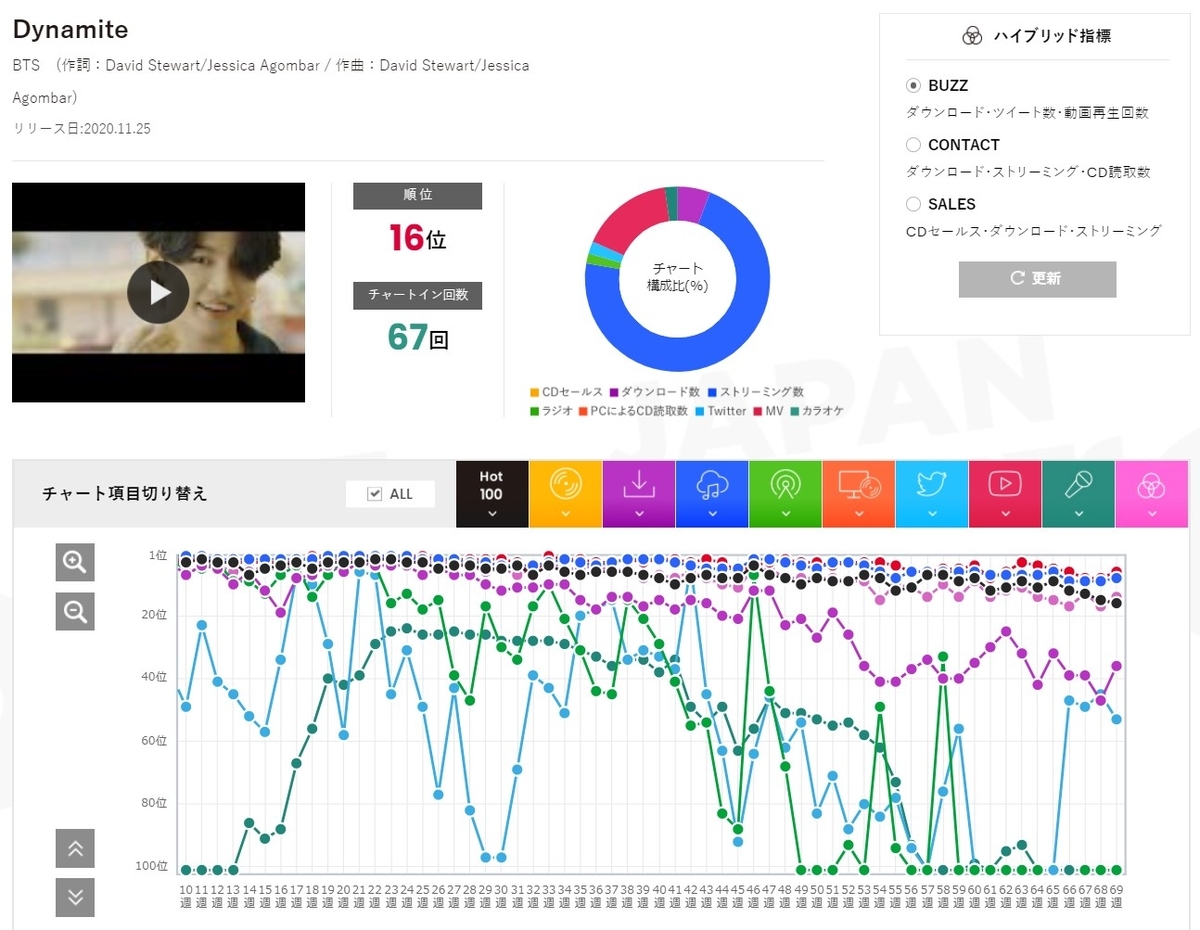The image size is (1200, 930).
Task: Select the karaoke microphone icon tab
Action: click(1079, 485)
